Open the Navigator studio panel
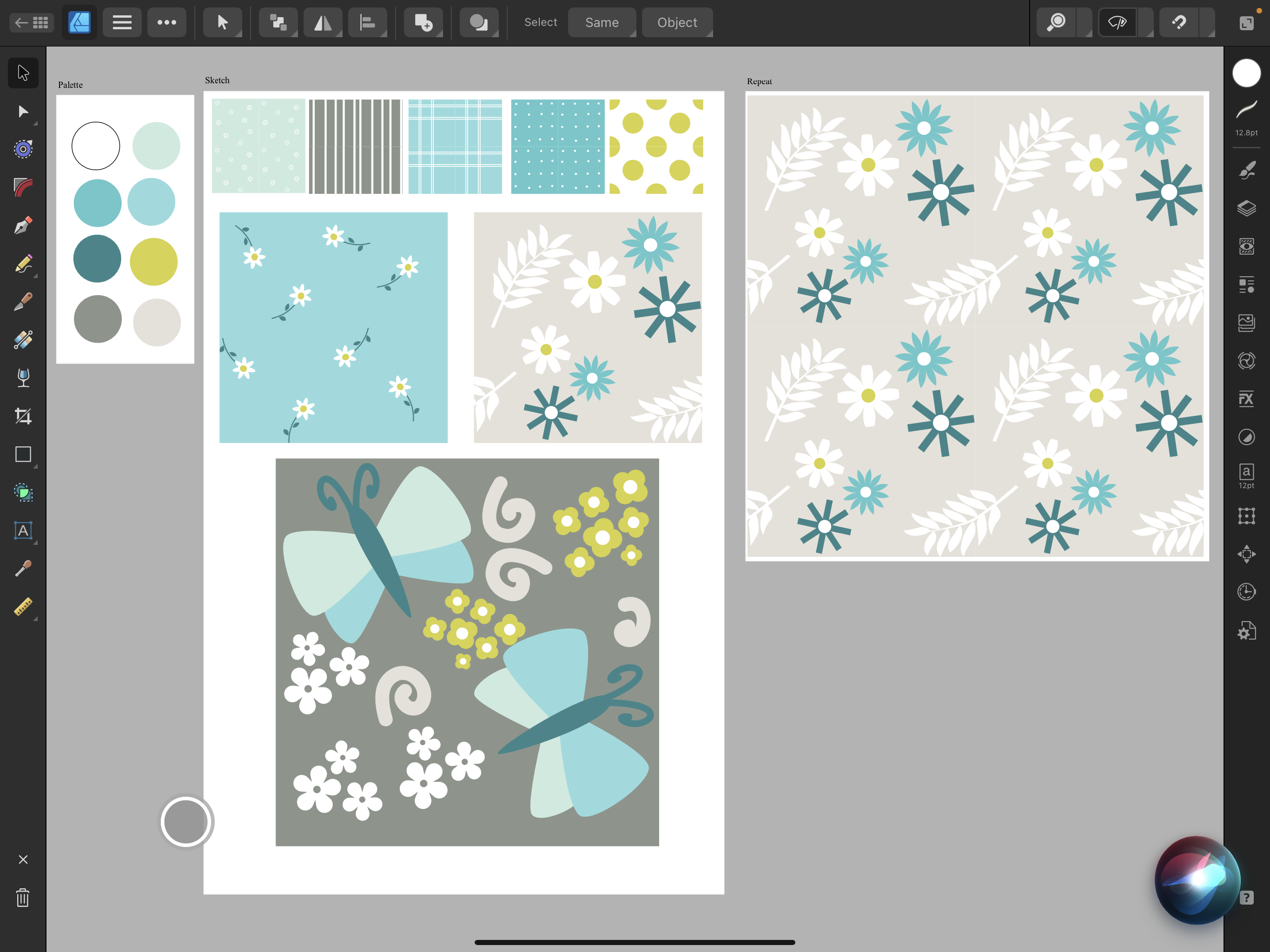The image size is (1270, 952). pos(1246,554)
